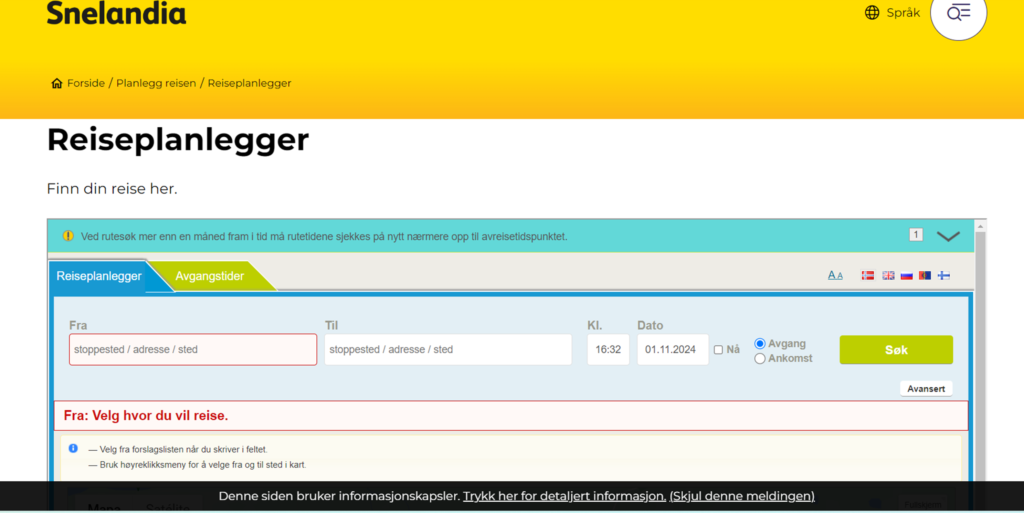Click the text size (AA) icon
Screen dimensions: 1024x513
(x=835, y=275)
